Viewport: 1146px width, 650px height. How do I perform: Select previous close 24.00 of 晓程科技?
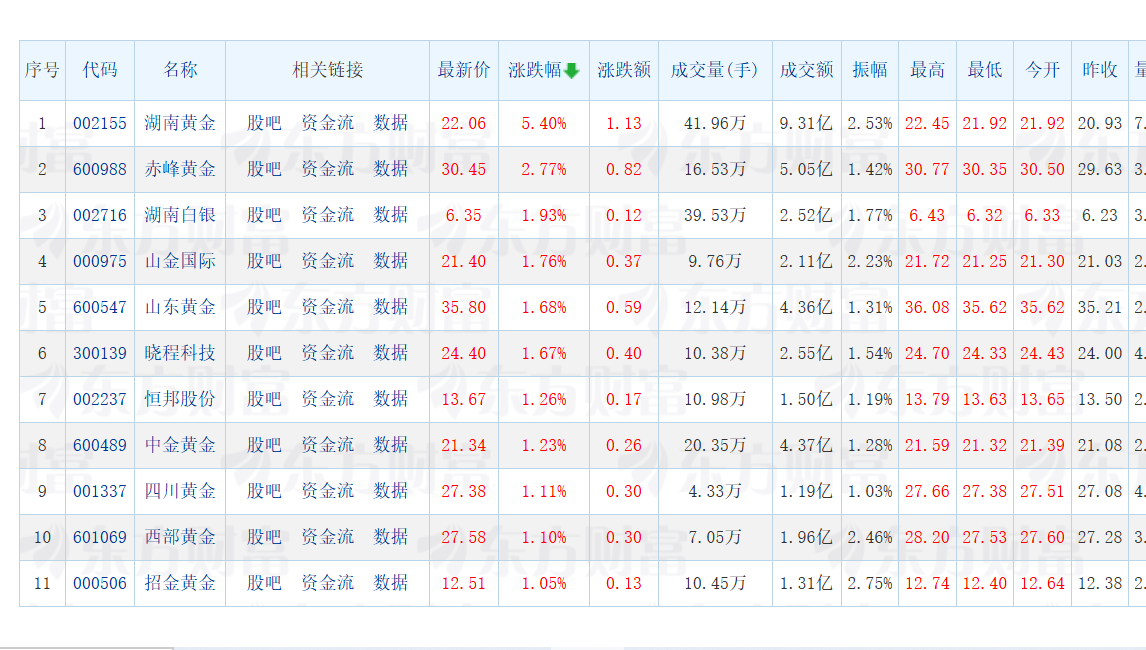(x=1100, y=354)
